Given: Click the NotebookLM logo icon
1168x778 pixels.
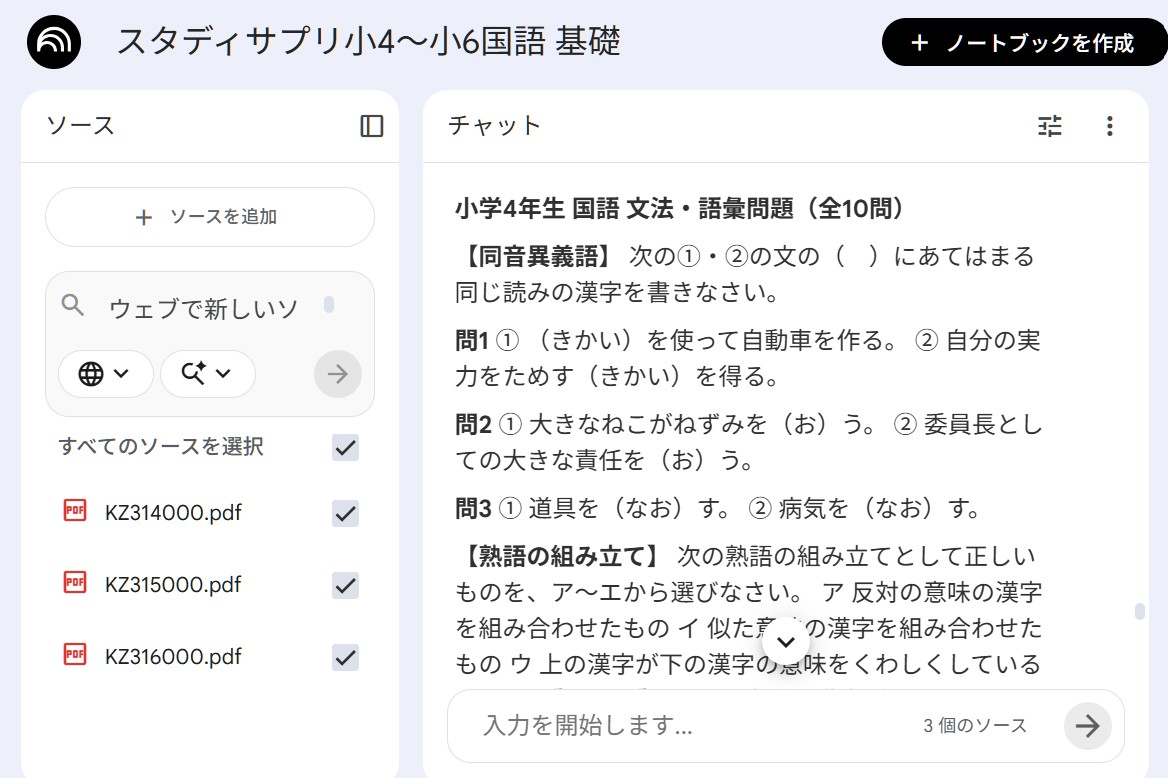Looking at the screenshot, I should click(52, 43).
